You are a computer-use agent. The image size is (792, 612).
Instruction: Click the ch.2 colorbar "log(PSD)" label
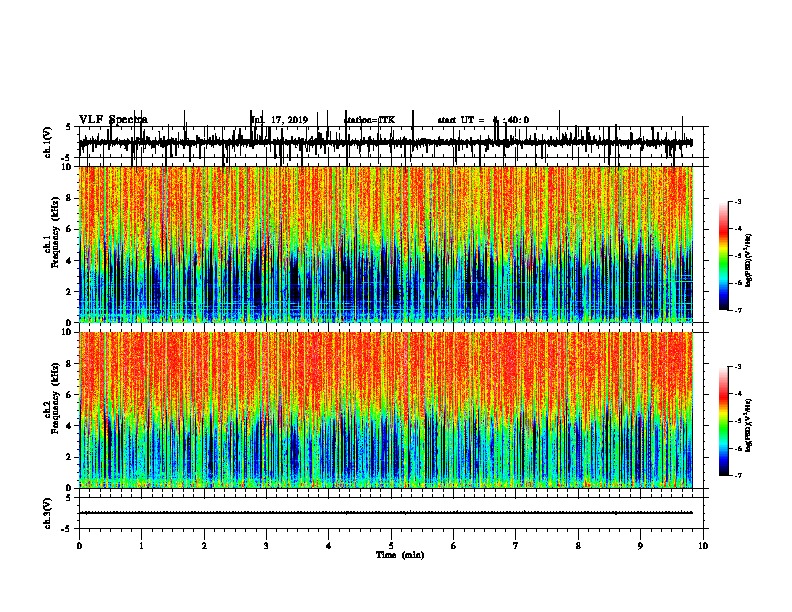click(x=748, y=425)
